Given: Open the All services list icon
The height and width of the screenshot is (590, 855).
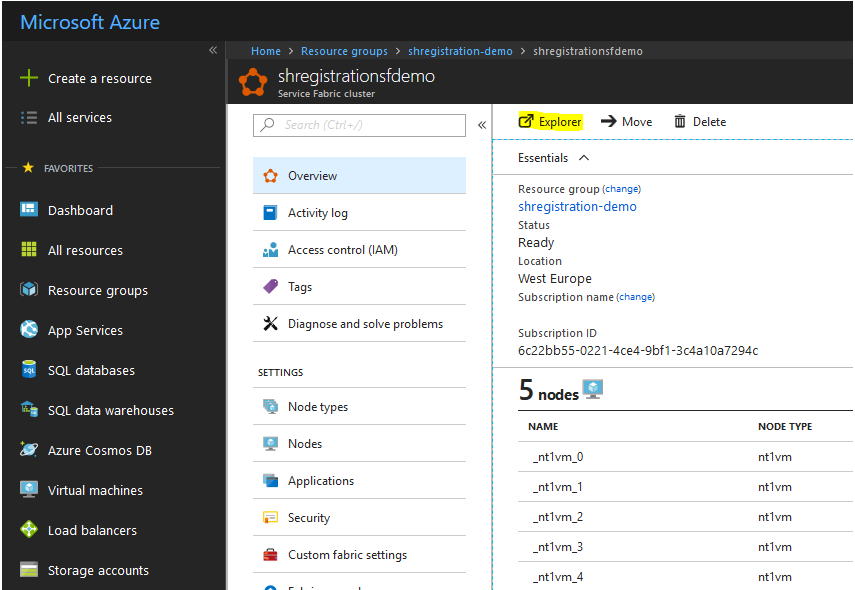Looking at the screenshot, I should [x=29, y=117].
